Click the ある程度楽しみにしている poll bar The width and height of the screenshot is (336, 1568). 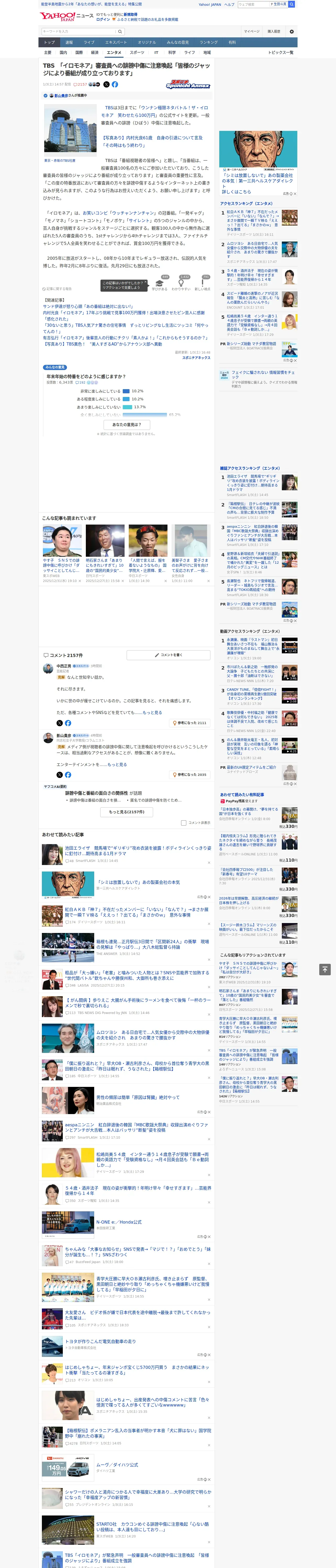click(x=126, y=399)
